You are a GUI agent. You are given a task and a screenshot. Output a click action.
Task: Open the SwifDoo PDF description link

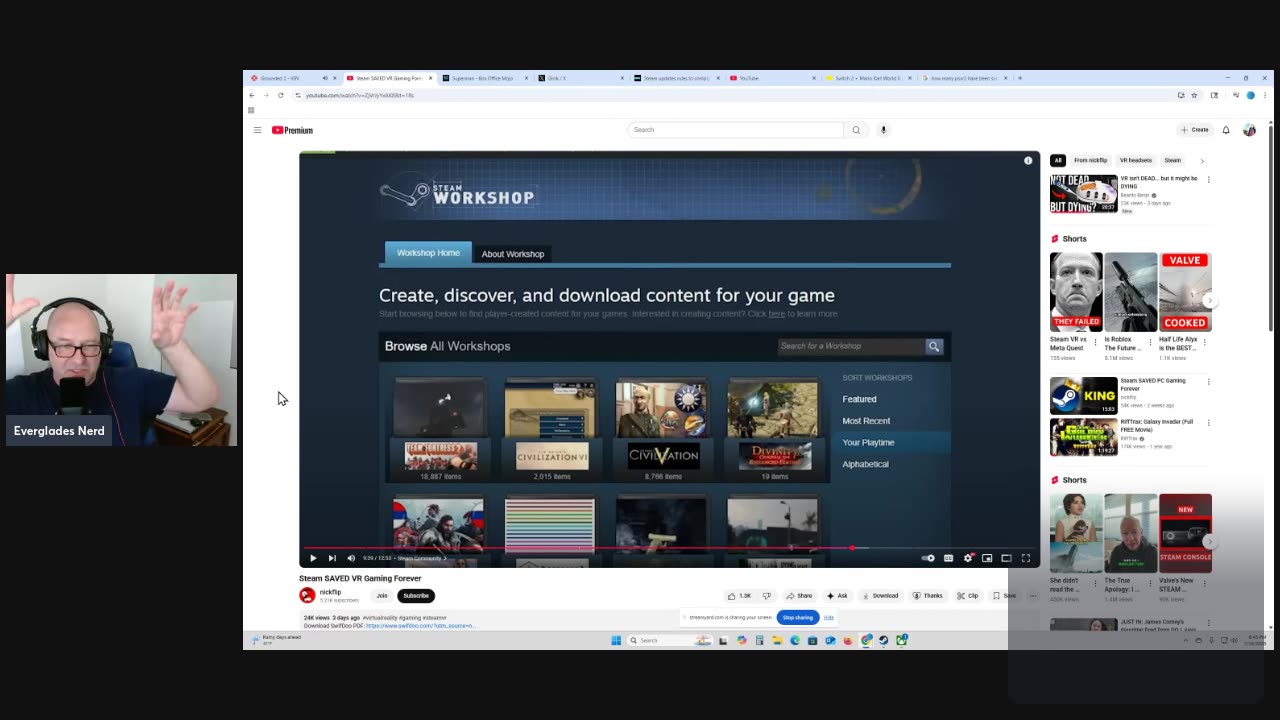point(420,626)
